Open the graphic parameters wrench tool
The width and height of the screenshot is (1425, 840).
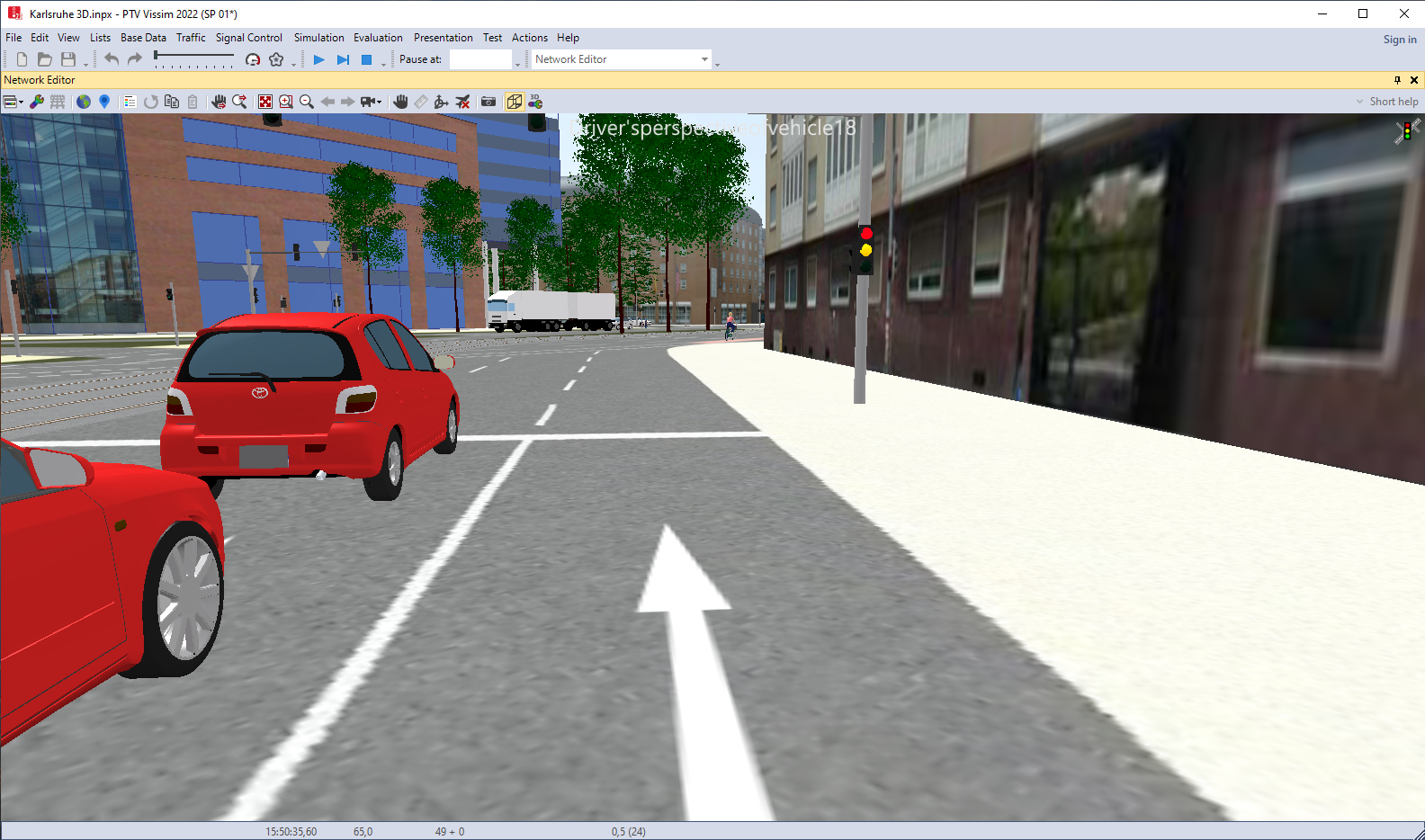(x=37, y=102)
